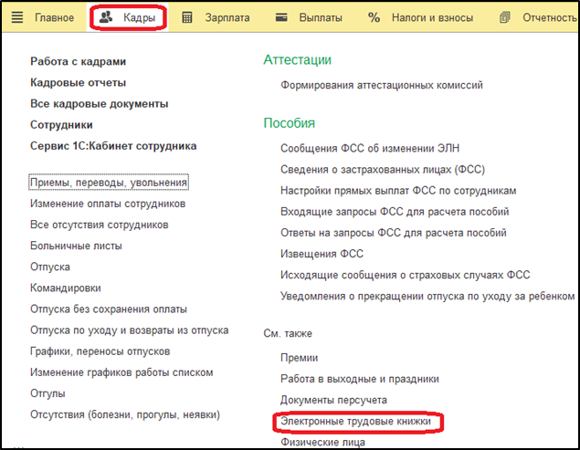Open the Главное section
580x450 pixels.
[54, 17]
